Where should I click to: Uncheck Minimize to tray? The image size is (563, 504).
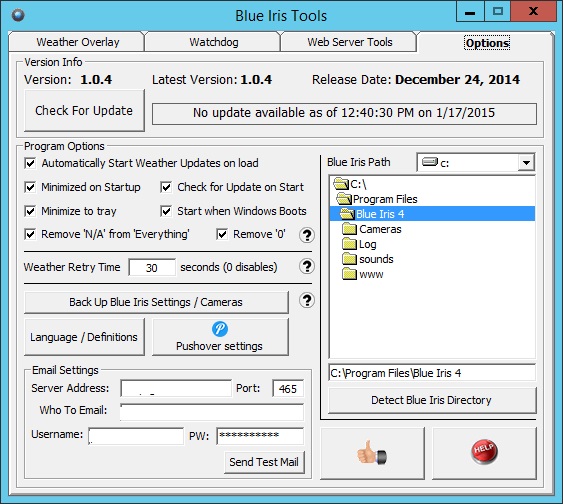point(30,211)
